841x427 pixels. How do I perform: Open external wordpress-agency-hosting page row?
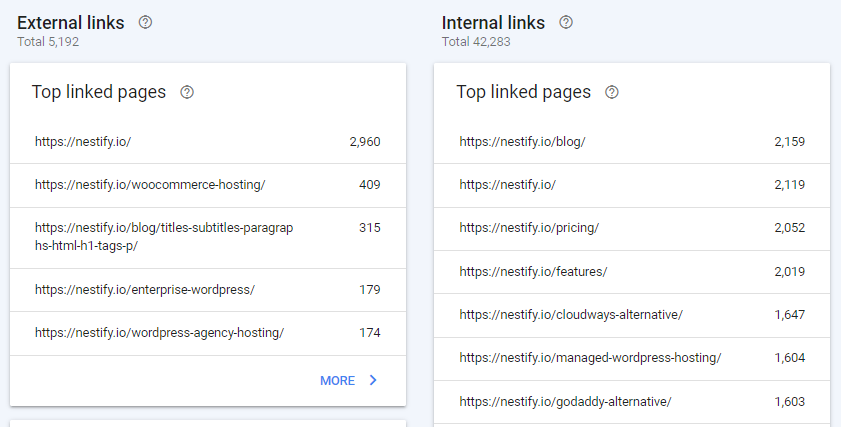[208, 333]
